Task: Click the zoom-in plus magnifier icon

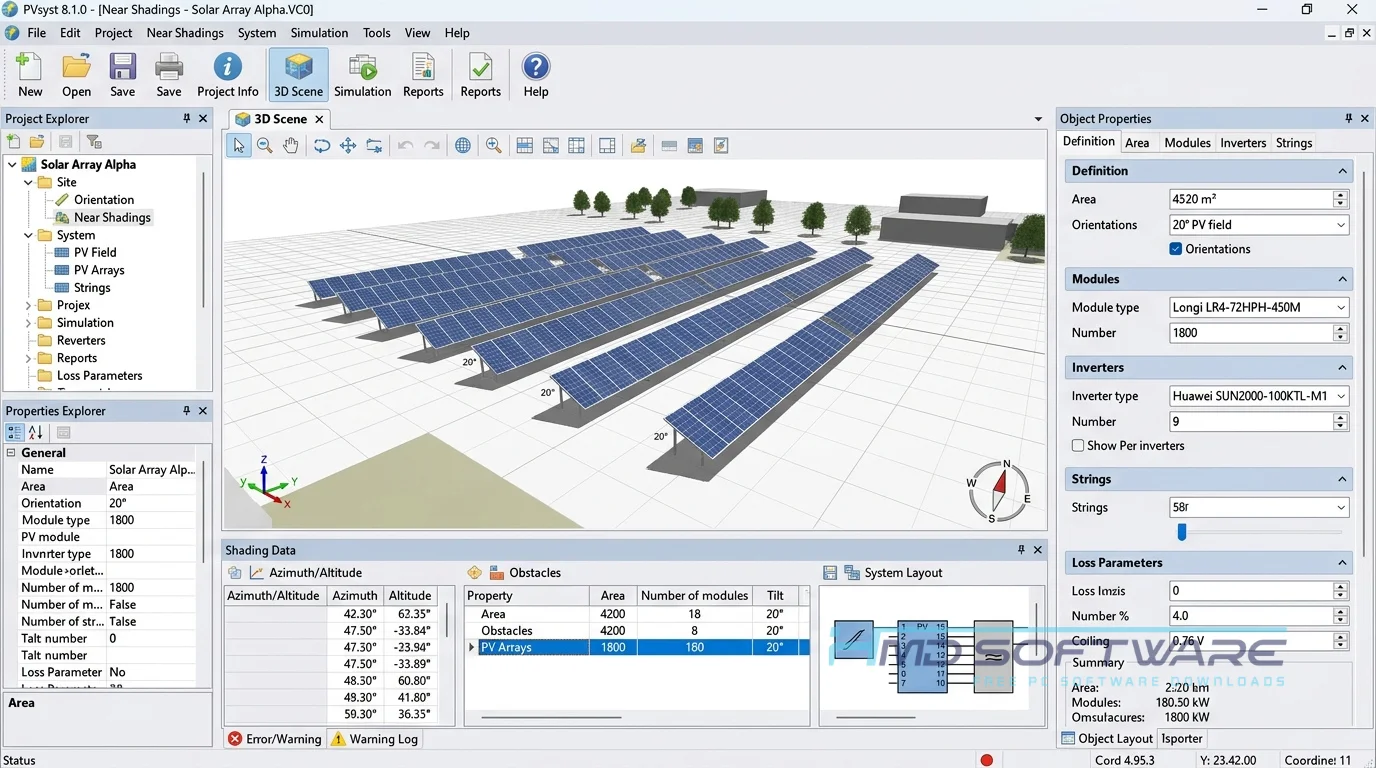Action: 493,145
